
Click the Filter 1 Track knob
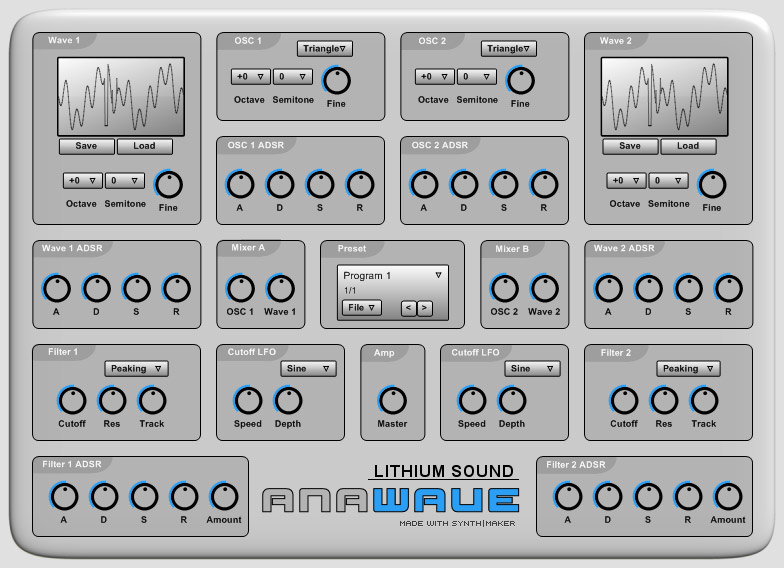point(152,401)
